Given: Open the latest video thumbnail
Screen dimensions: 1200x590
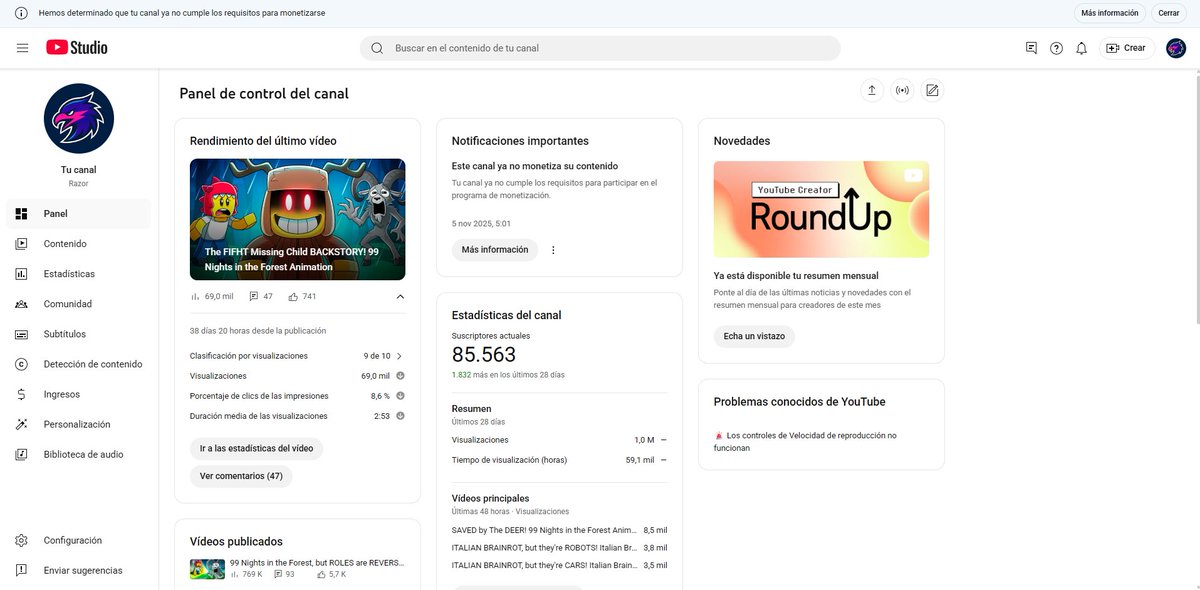Looking at the screenshot, I should tap(297, 219).
